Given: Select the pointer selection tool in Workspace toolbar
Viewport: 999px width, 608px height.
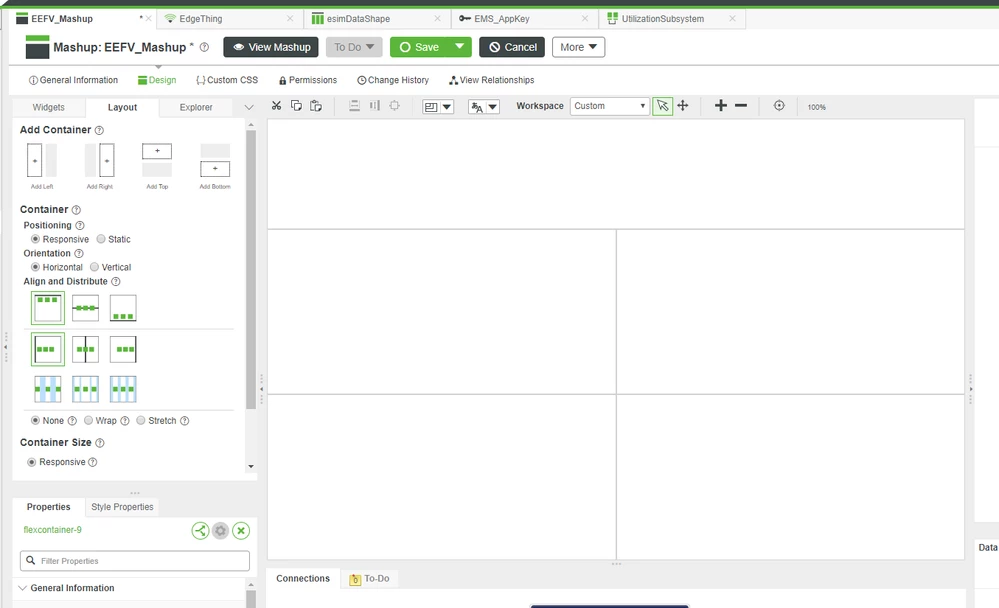Looking at the screenshot, I should pos(663,106).
